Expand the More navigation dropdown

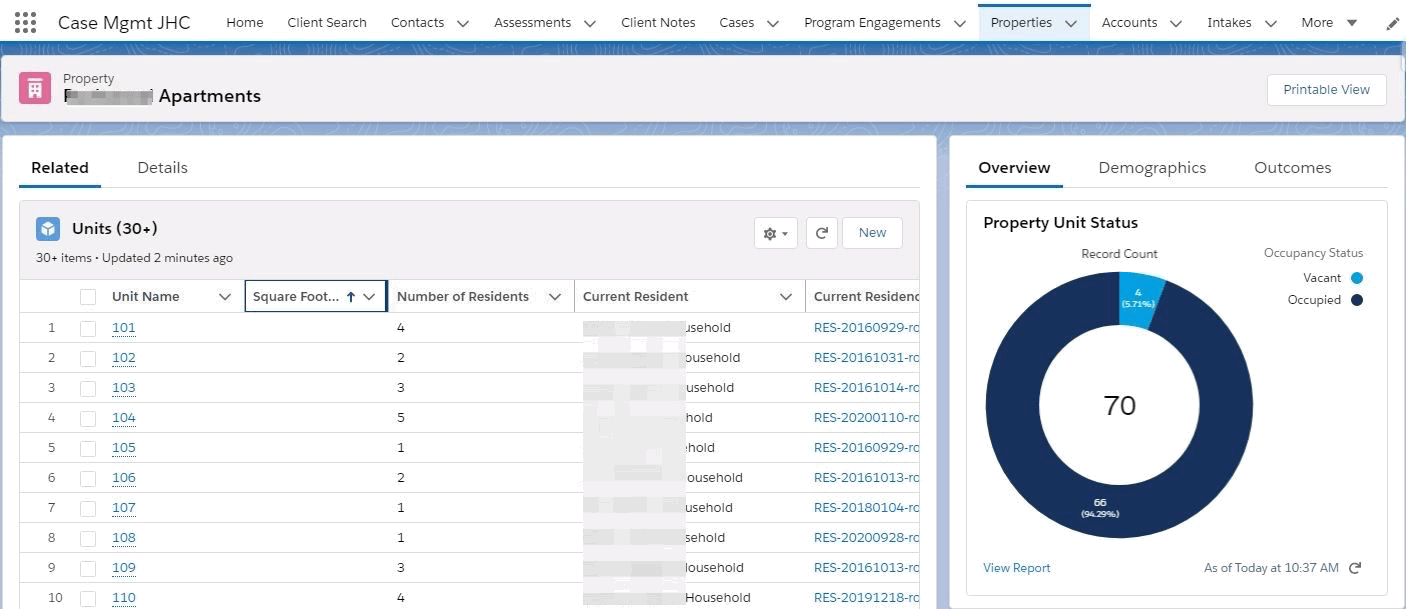click(x=1352, y=23)
